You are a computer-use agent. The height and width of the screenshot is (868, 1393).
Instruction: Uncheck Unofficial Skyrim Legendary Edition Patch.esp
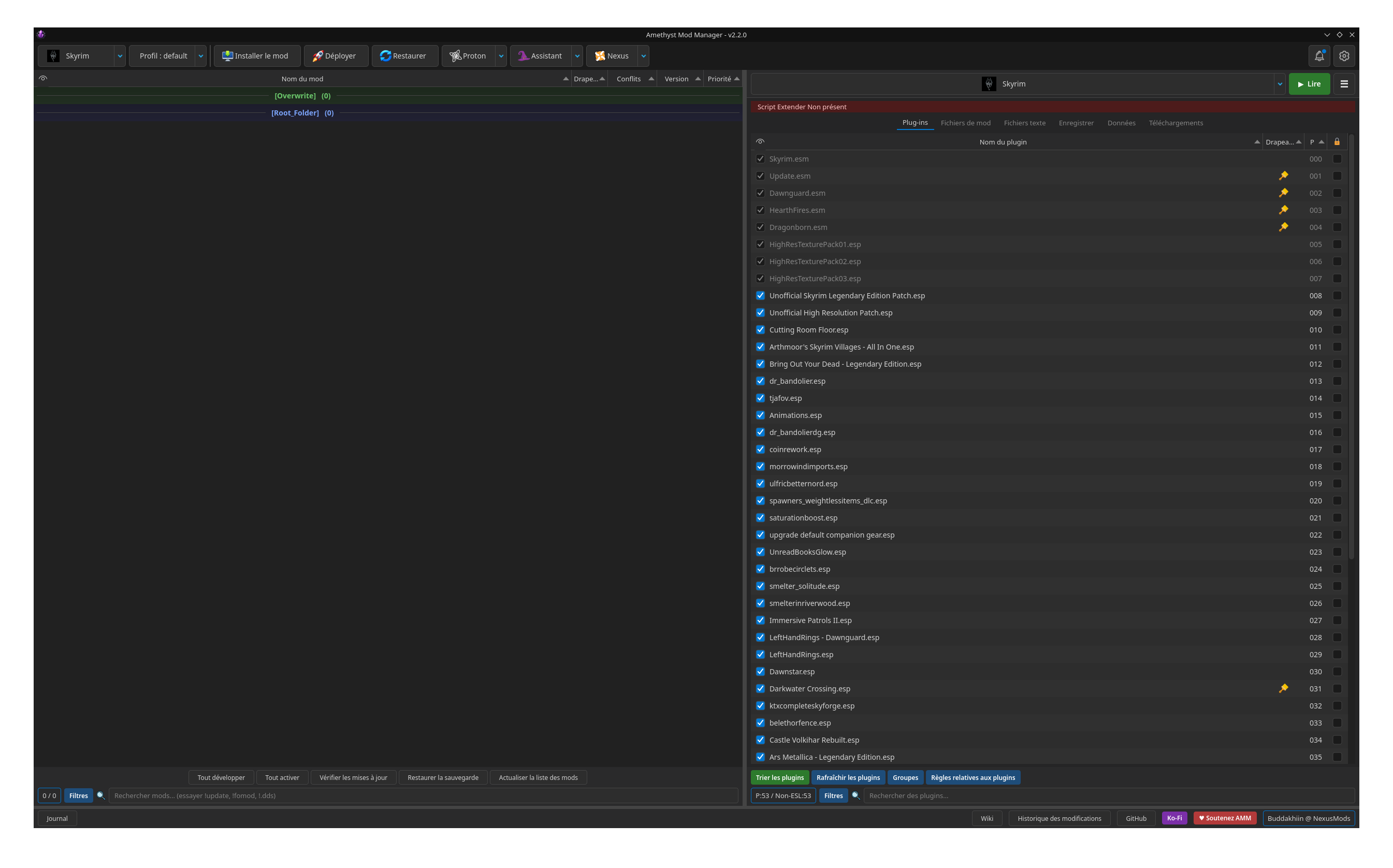(x=760, y=296)
